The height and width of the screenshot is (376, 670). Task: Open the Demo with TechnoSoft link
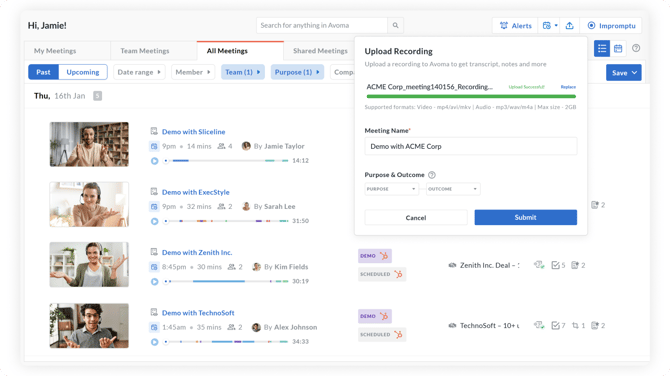(198, 313)
